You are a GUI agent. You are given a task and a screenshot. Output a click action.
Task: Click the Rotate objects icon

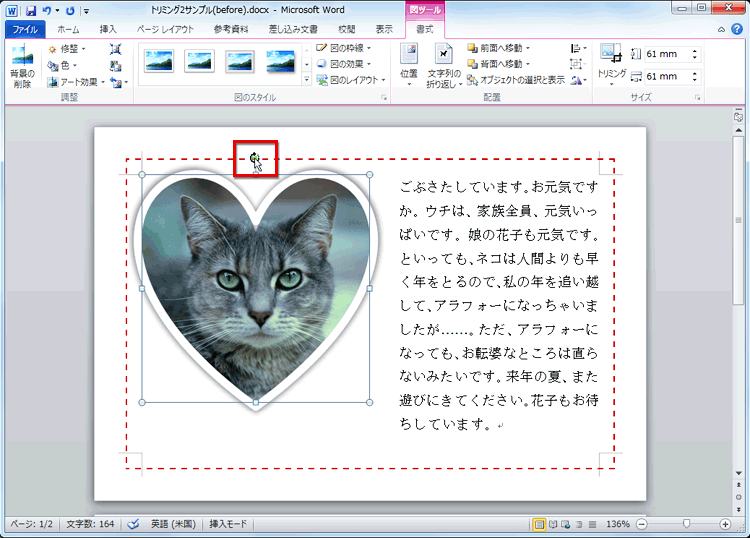point(578,80)
